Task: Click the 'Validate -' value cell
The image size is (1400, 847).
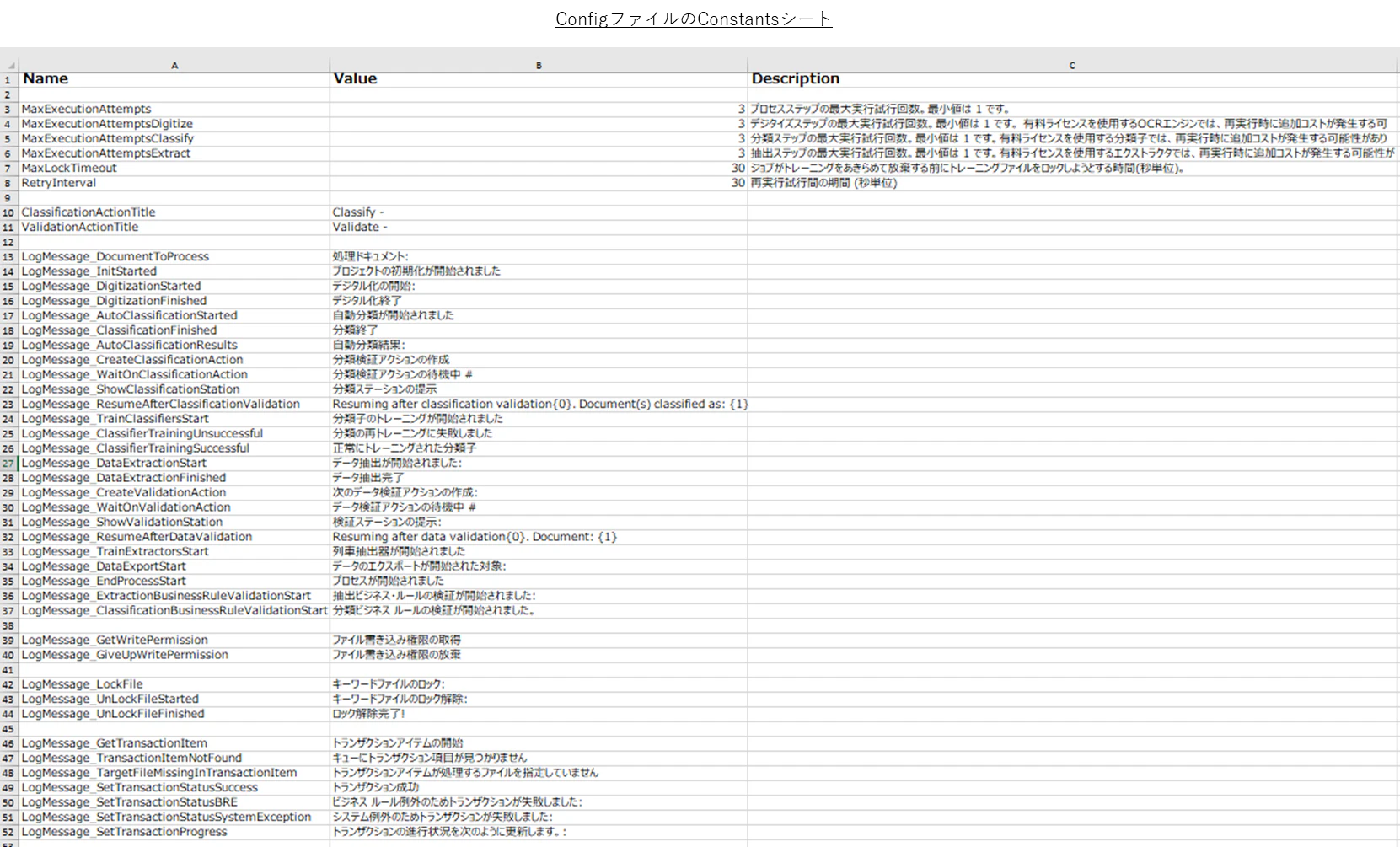Action: (539, 228)
